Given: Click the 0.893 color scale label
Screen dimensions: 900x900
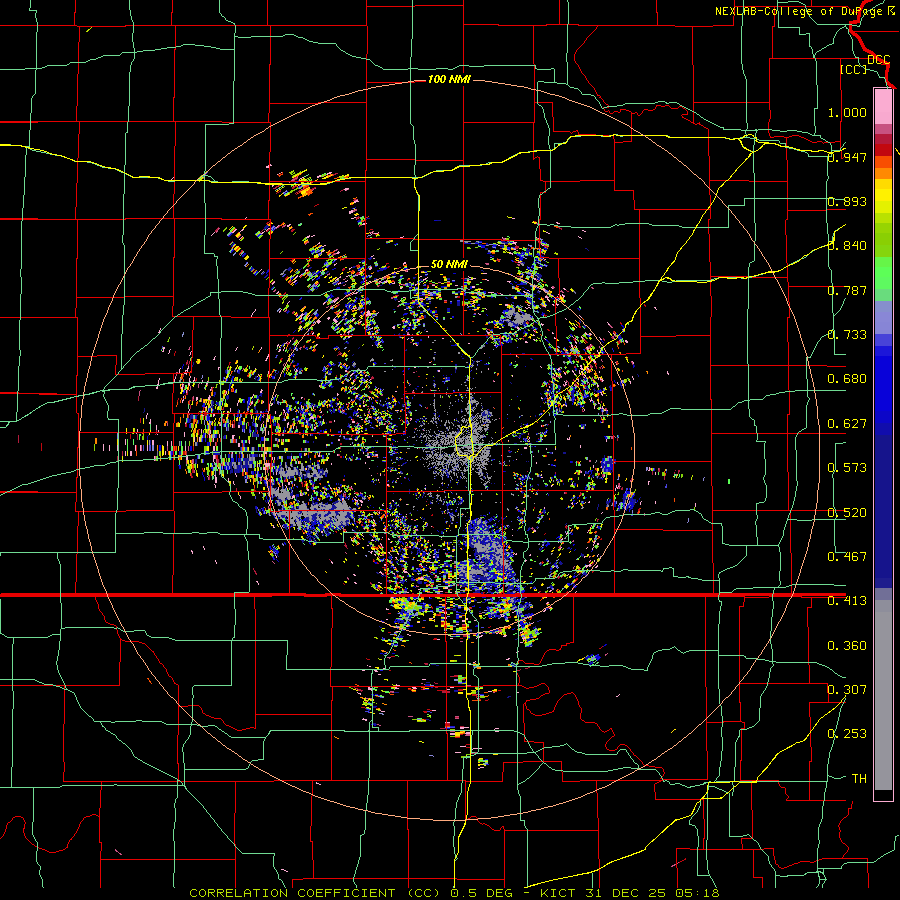Looking at the screenshot, I should tap(847, 201).
